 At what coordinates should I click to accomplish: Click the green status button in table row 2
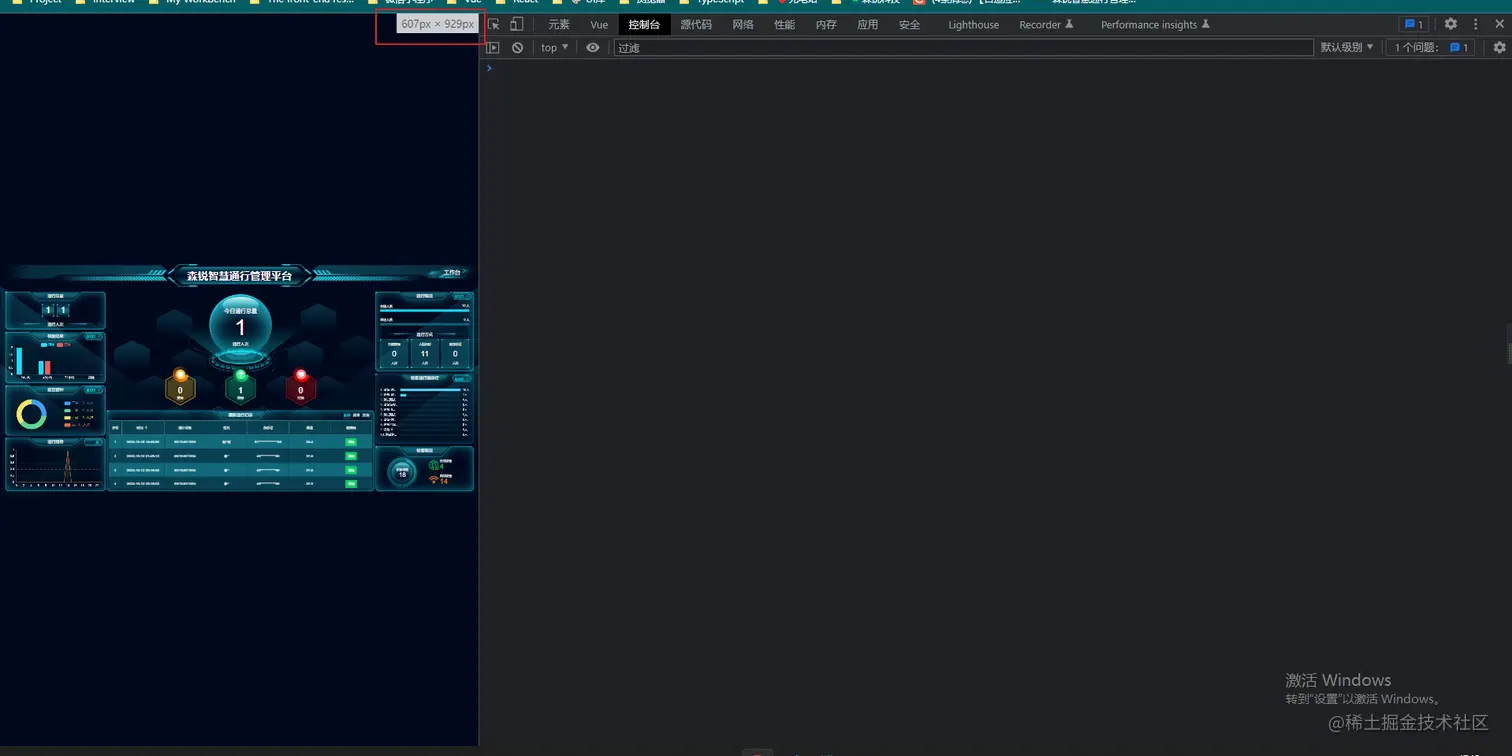click(351, 456)
